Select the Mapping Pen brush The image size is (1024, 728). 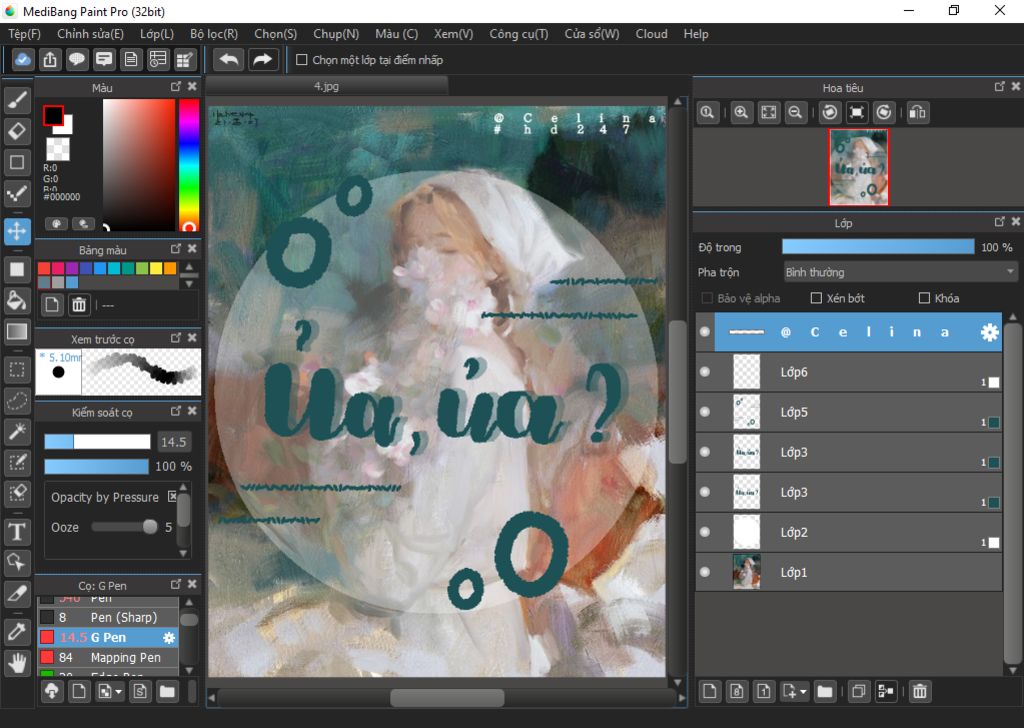pos(108,657)
